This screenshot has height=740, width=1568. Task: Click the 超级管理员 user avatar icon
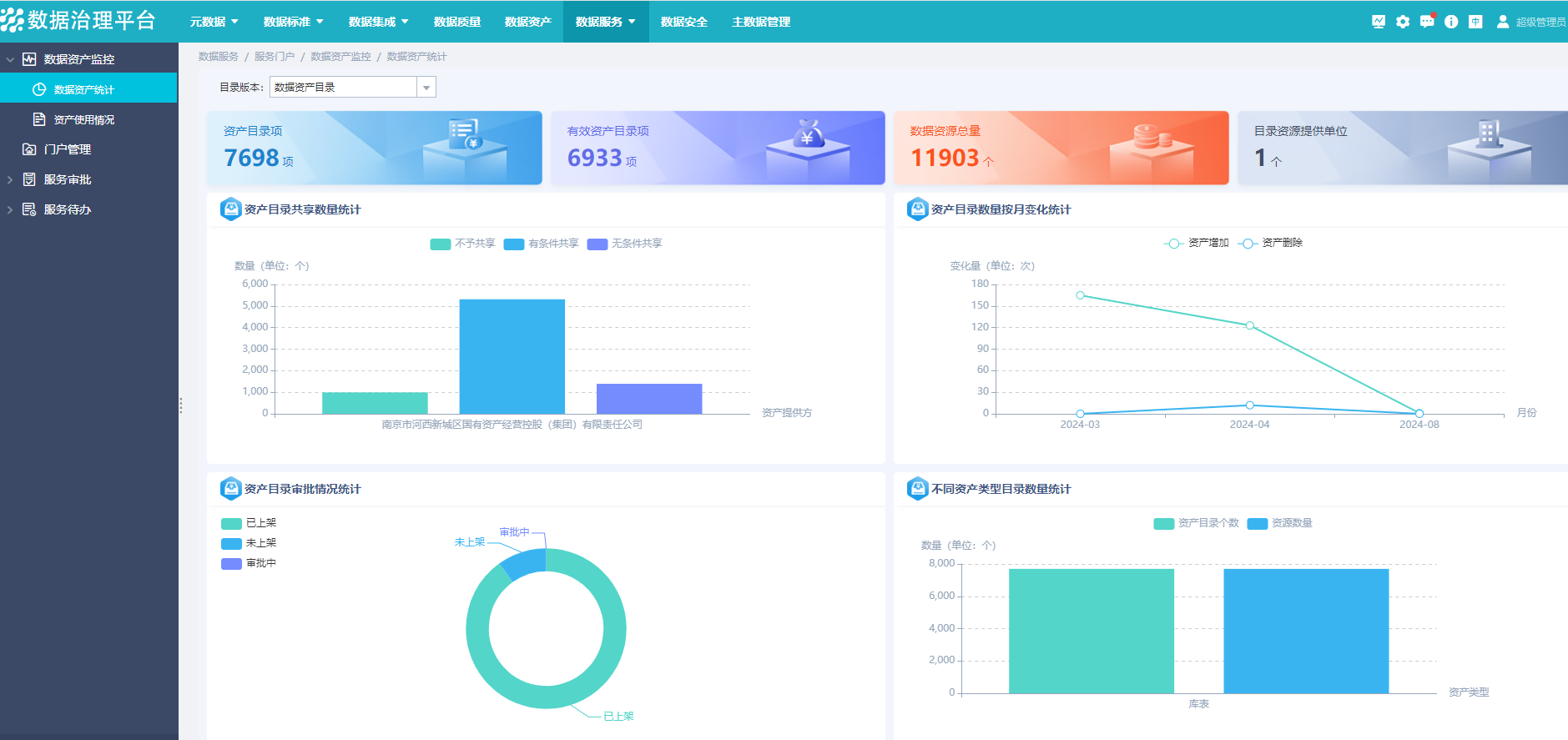click(x=1503, y=22)
